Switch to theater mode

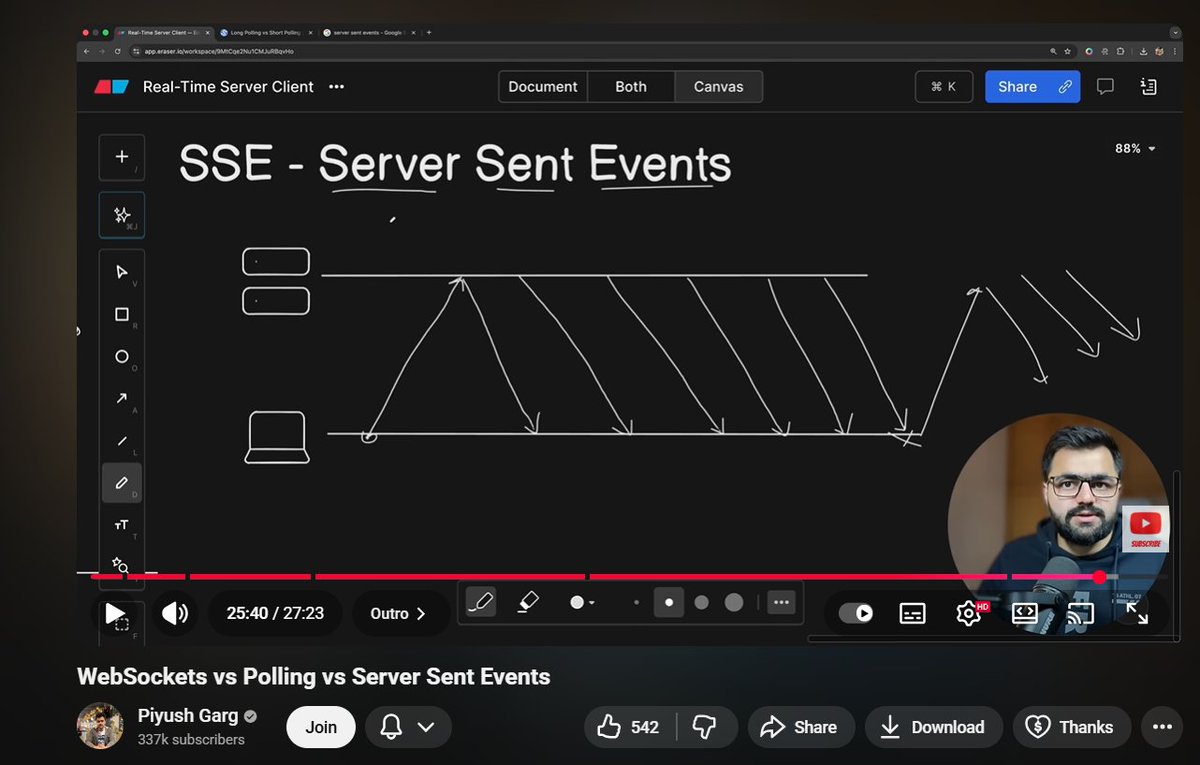pyautogui.click(x=1025, y=613)
